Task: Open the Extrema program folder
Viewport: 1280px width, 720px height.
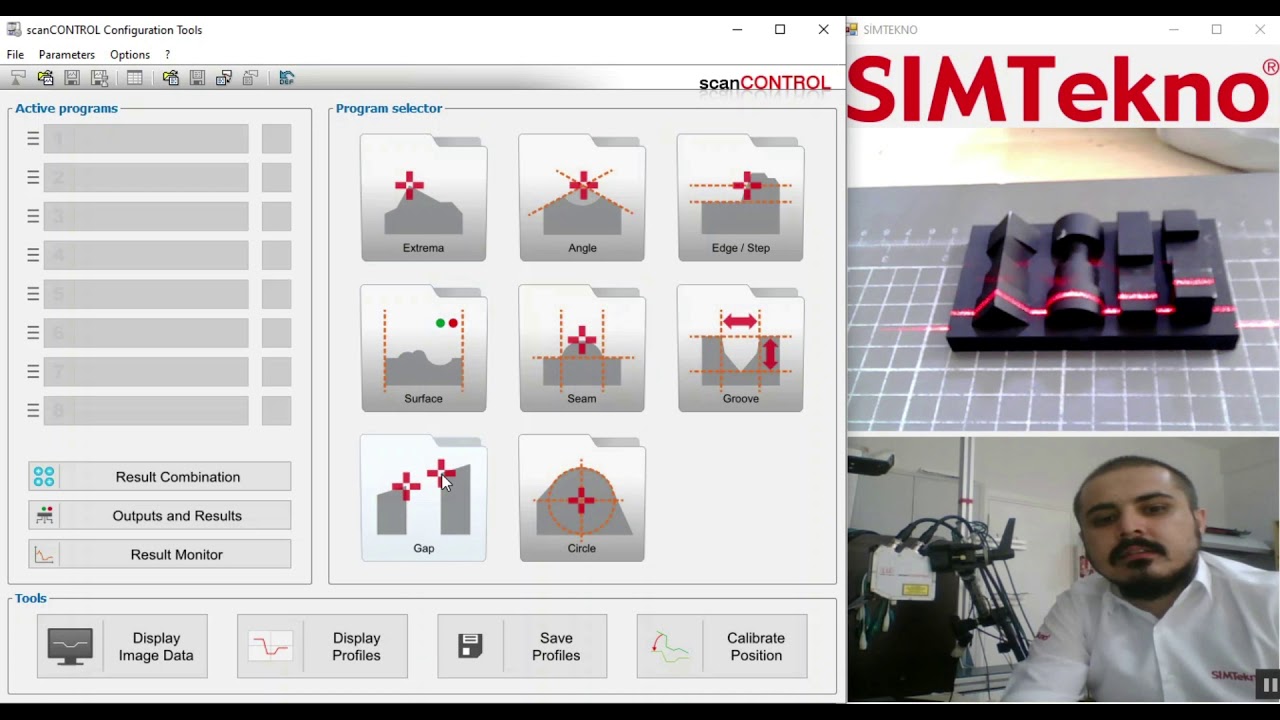Action: tap(423, 197)
